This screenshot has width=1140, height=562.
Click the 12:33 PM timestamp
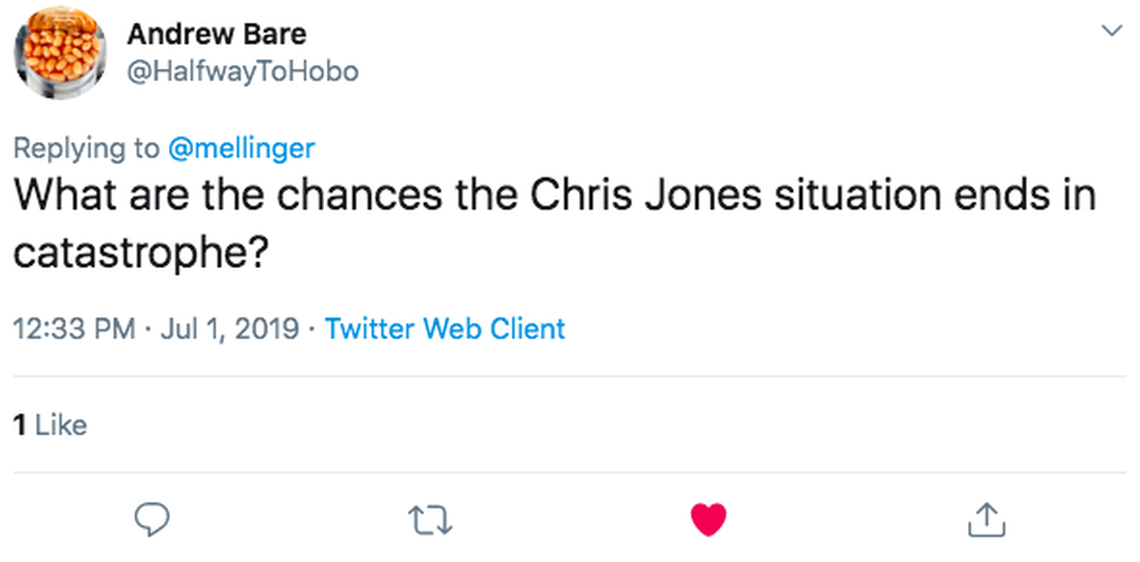click(x=74, y=328)
